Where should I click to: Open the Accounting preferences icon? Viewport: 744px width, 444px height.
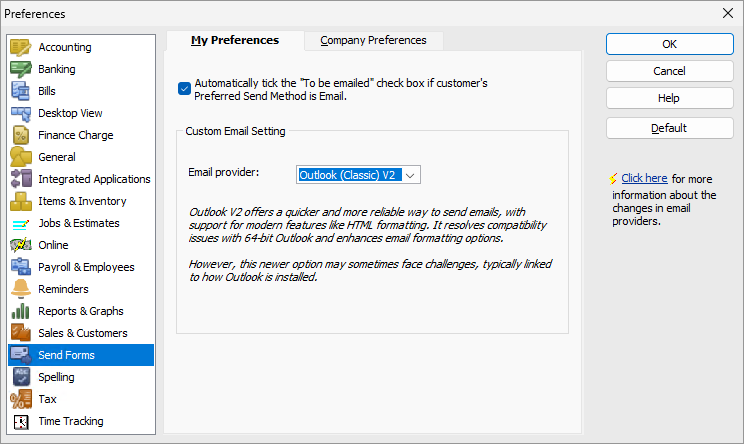[x=21, y=47]
